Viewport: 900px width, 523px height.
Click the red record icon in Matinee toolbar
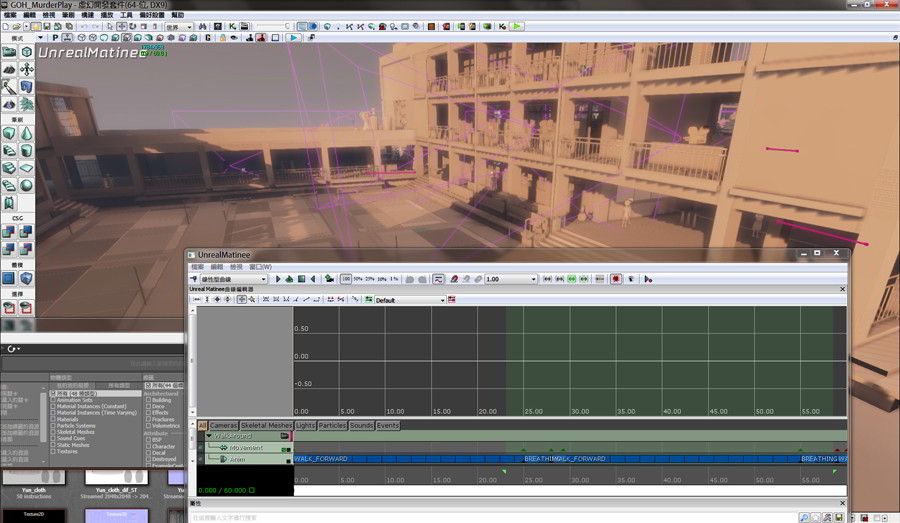(616, 279)
